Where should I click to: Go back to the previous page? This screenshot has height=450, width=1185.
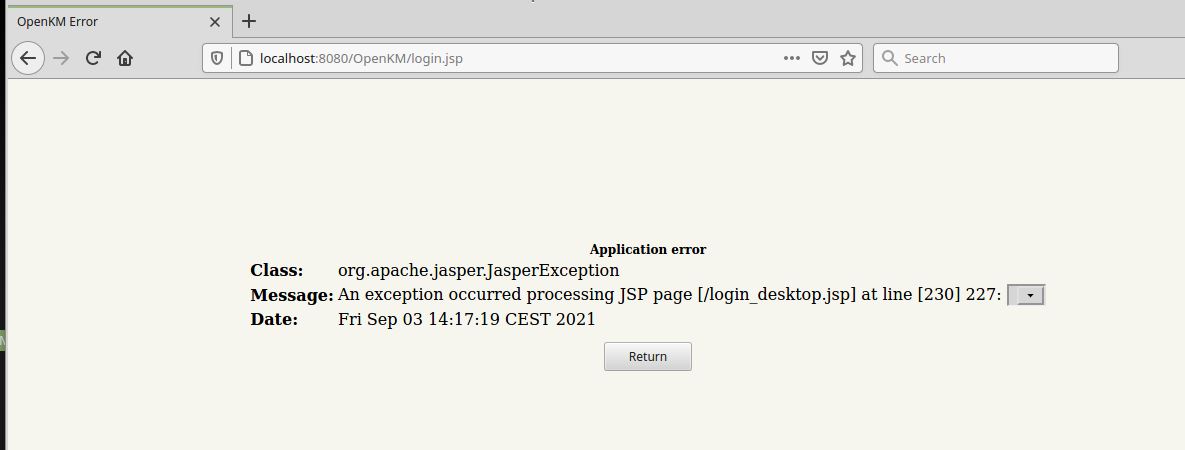[x=28, y=58]
